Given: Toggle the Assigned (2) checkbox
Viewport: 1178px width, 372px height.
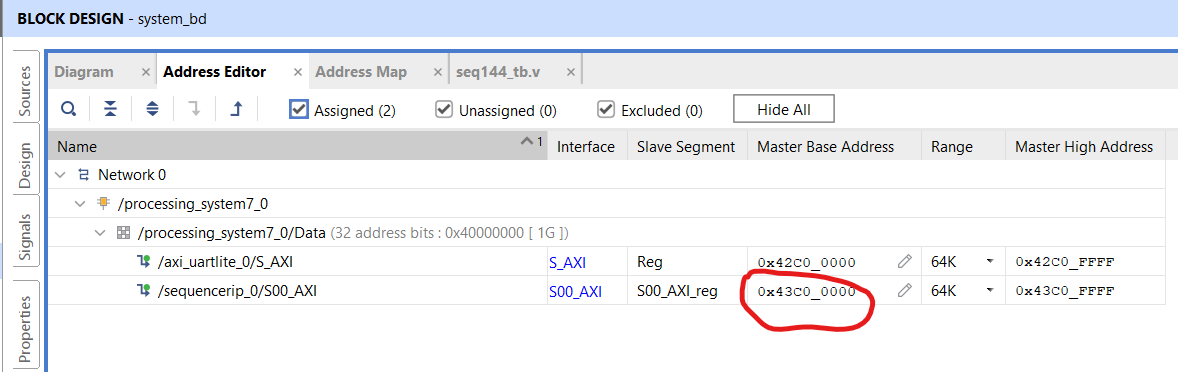Looking at the screenshot, I should point(299,110).
